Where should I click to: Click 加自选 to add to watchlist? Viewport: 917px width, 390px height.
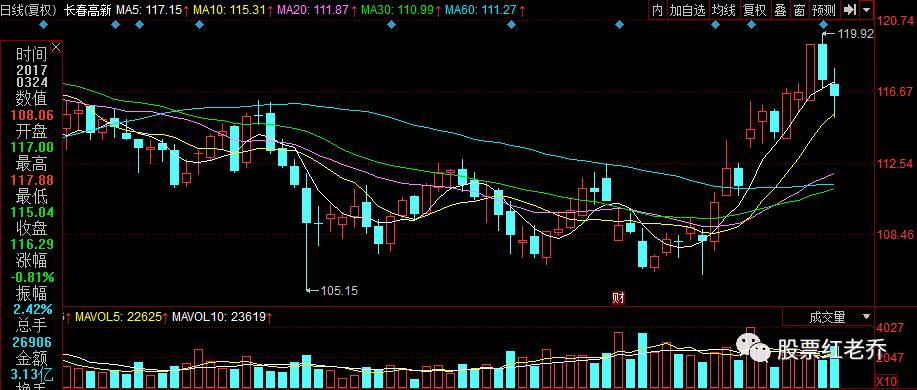pyautogui.click(x=688, y=10)
